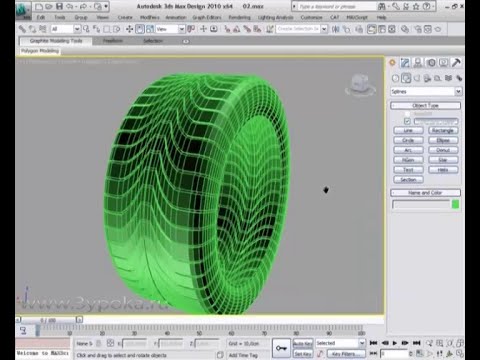Click the Open File icon in quick access toolbar
Image resolution: width=480 pixels, height=360 pixels.
tap(49, 6)
